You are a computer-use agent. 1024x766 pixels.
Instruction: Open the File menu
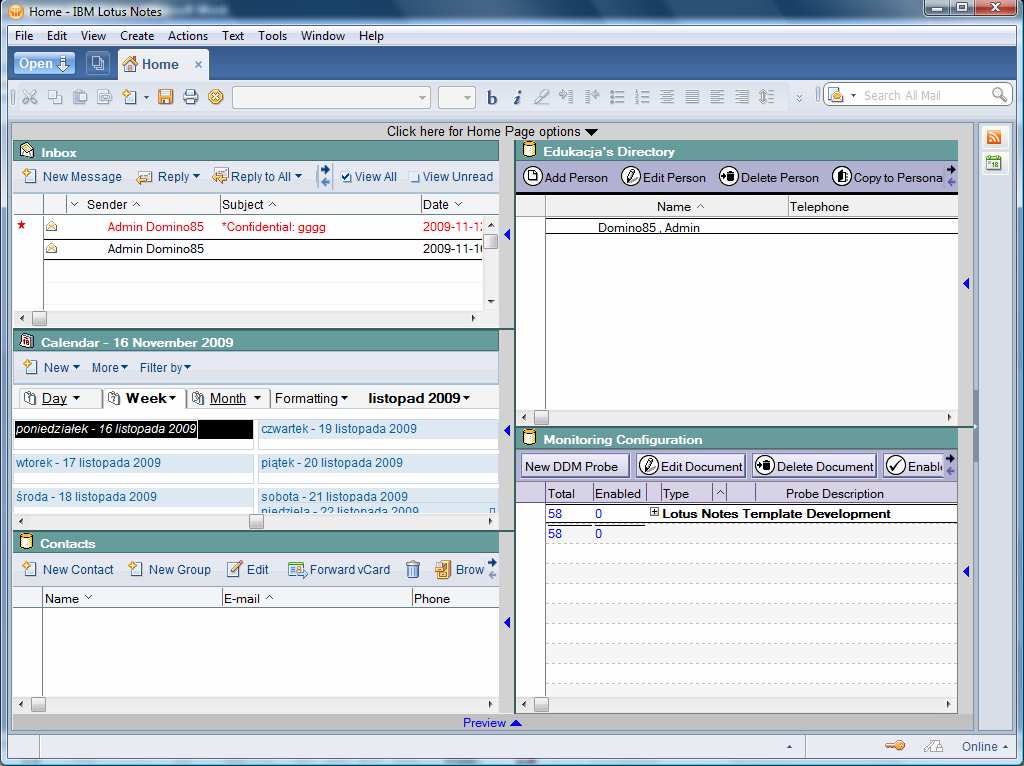(24, 36)
